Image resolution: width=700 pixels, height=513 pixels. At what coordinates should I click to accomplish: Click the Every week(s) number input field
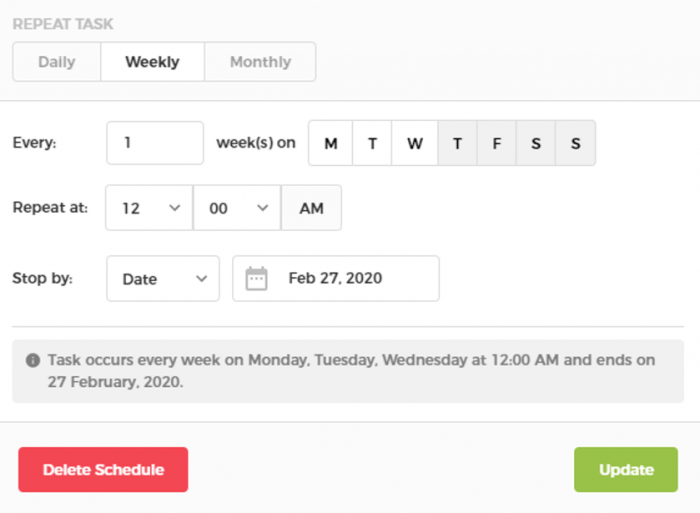155,143
